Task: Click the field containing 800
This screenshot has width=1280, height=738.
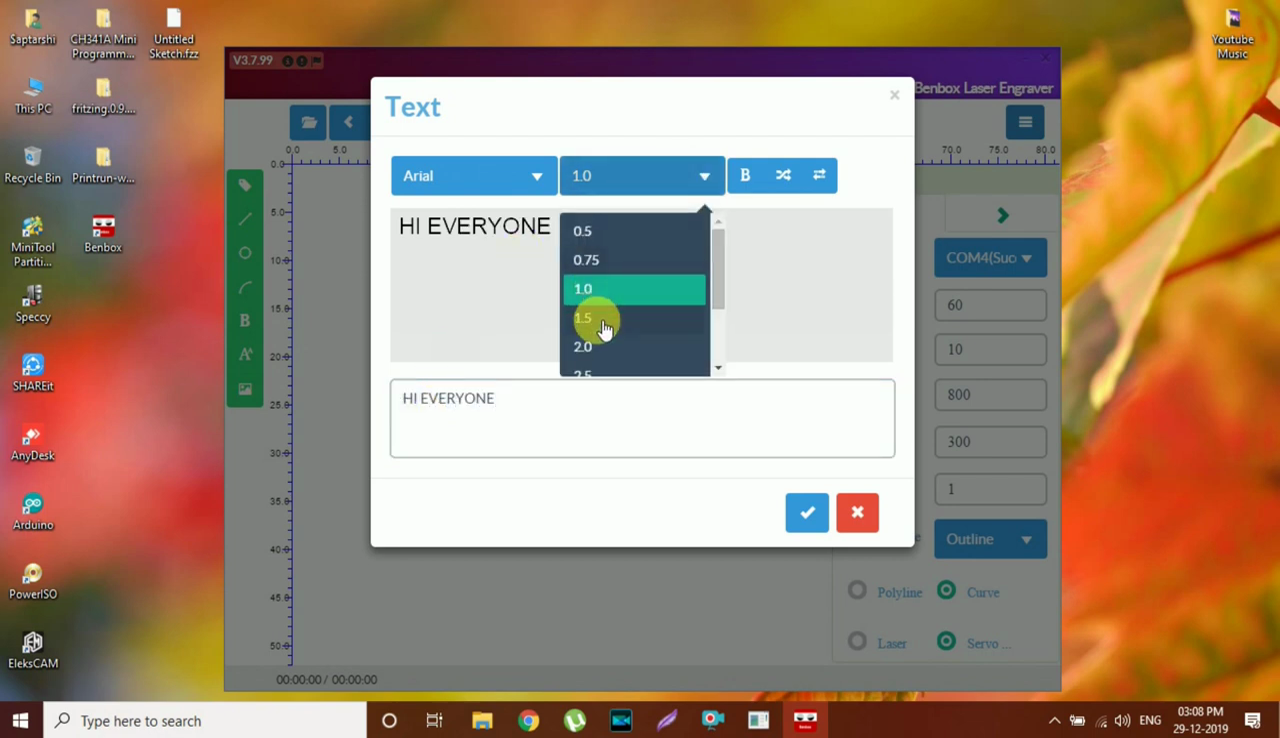Action: point(990,395)
